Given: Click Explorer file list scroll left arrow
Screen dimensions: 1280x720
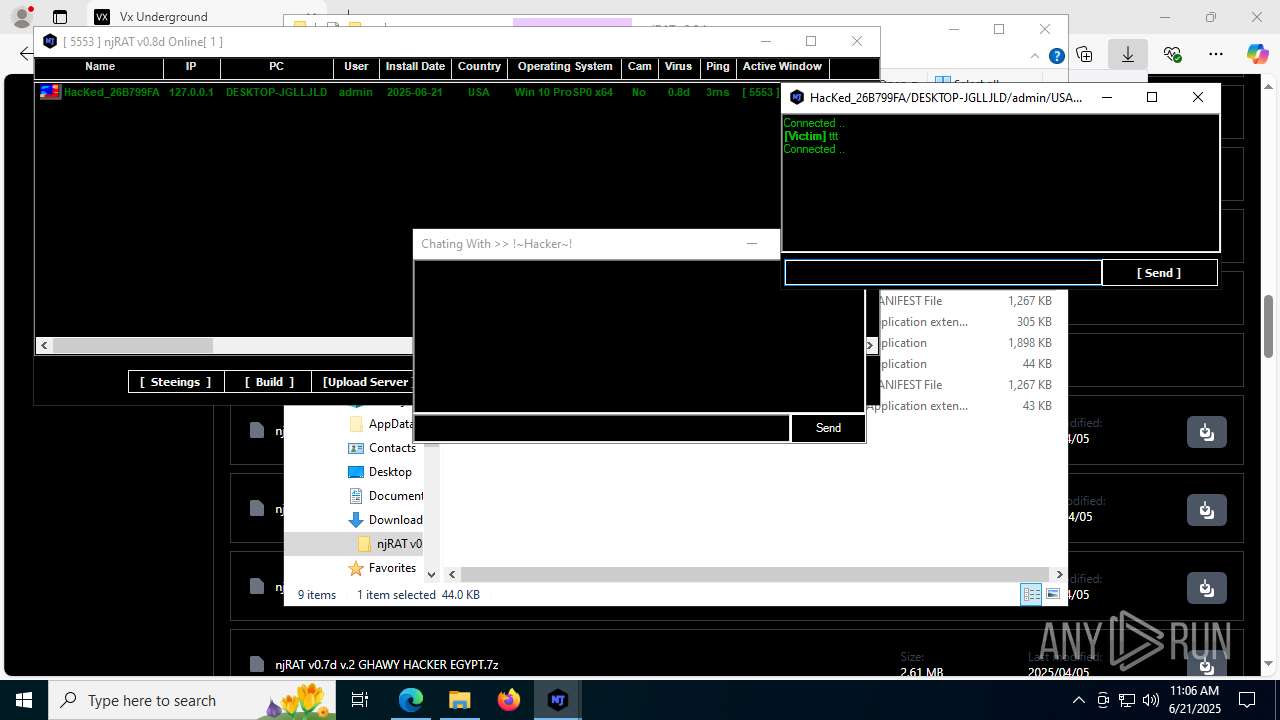Looking at the screenshot, I should pos(452,574).
